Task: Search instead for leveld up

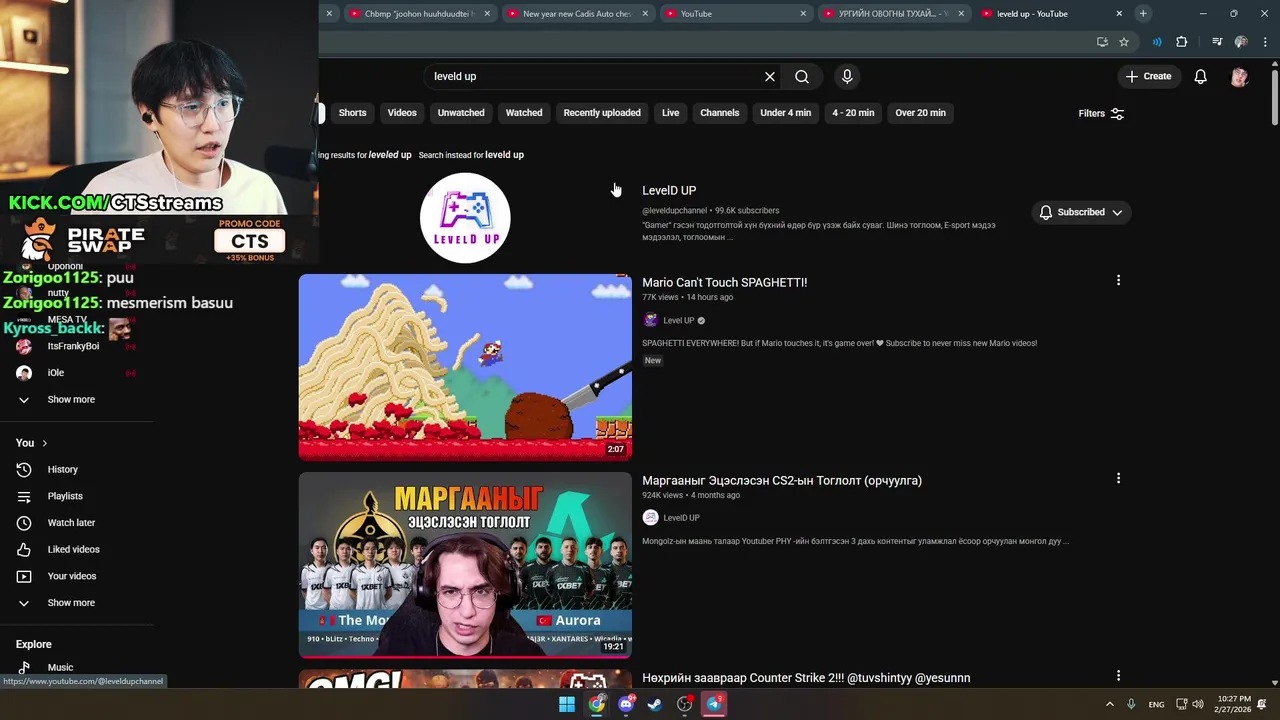Action: 471,155
